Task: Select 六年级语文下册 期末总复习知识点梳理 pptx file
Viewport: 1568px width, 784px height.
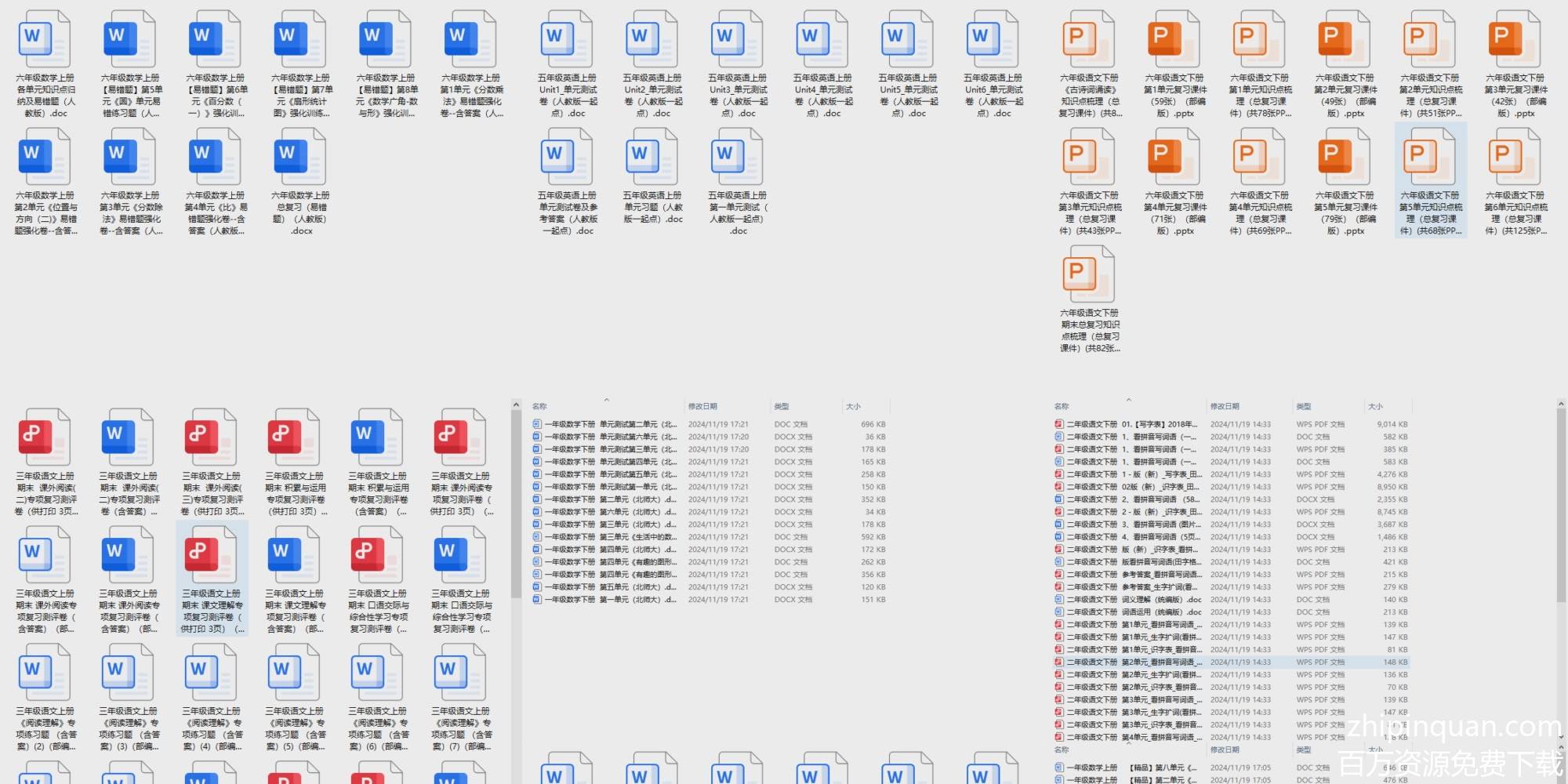Action: click(1089, 274)
